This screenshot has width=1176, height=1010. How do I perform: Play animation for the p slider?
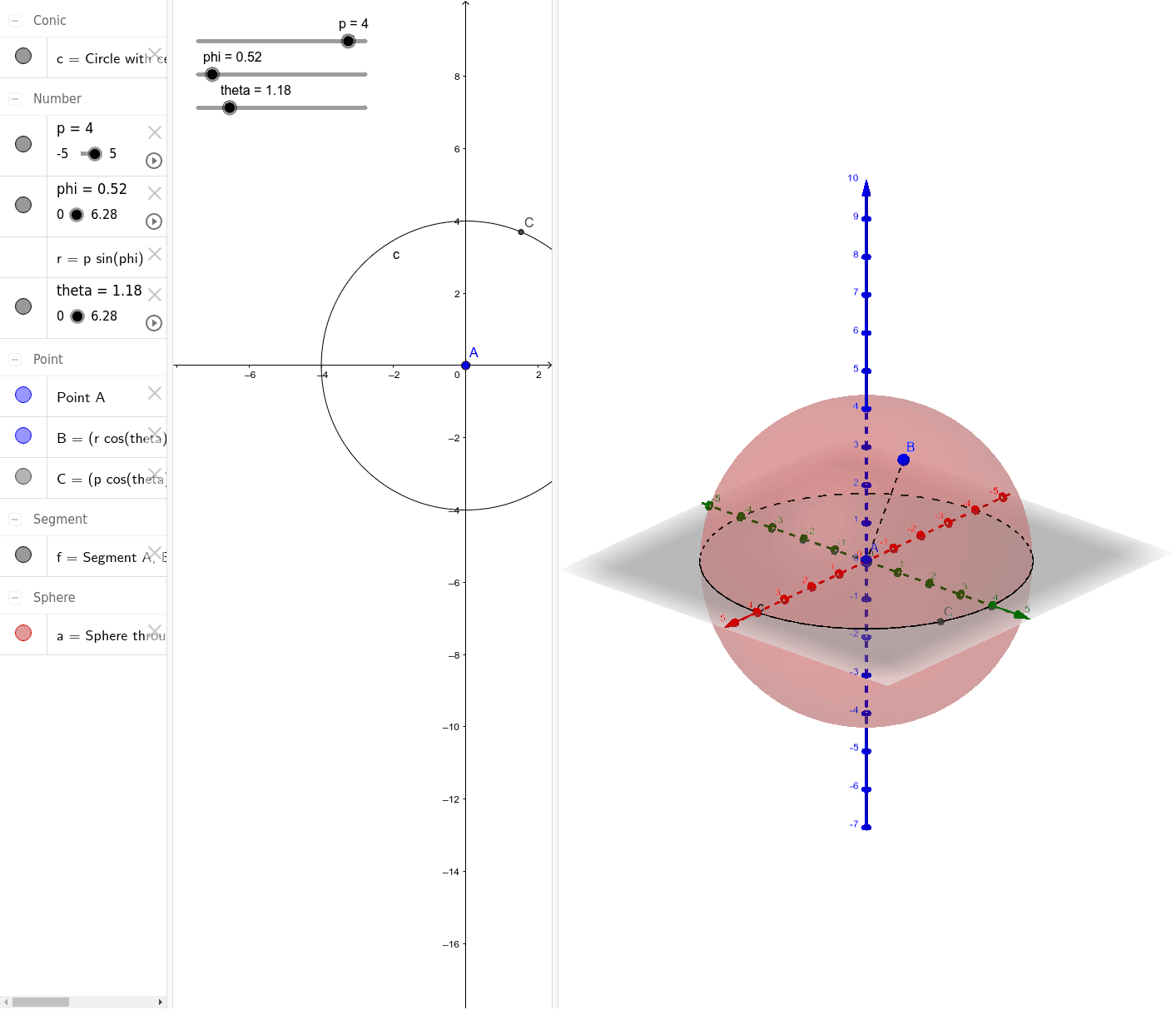pyautogui.click(x=153, y=161)
